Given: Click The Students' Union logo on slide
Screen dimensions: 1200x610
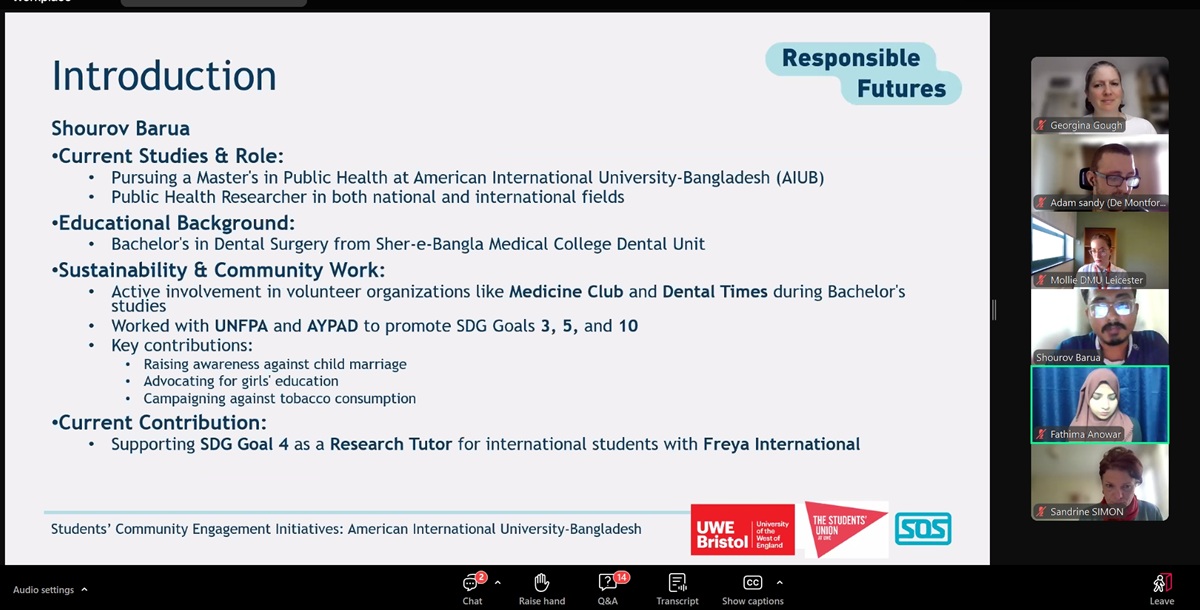Looking at the screenshot, I should point(846,529).
